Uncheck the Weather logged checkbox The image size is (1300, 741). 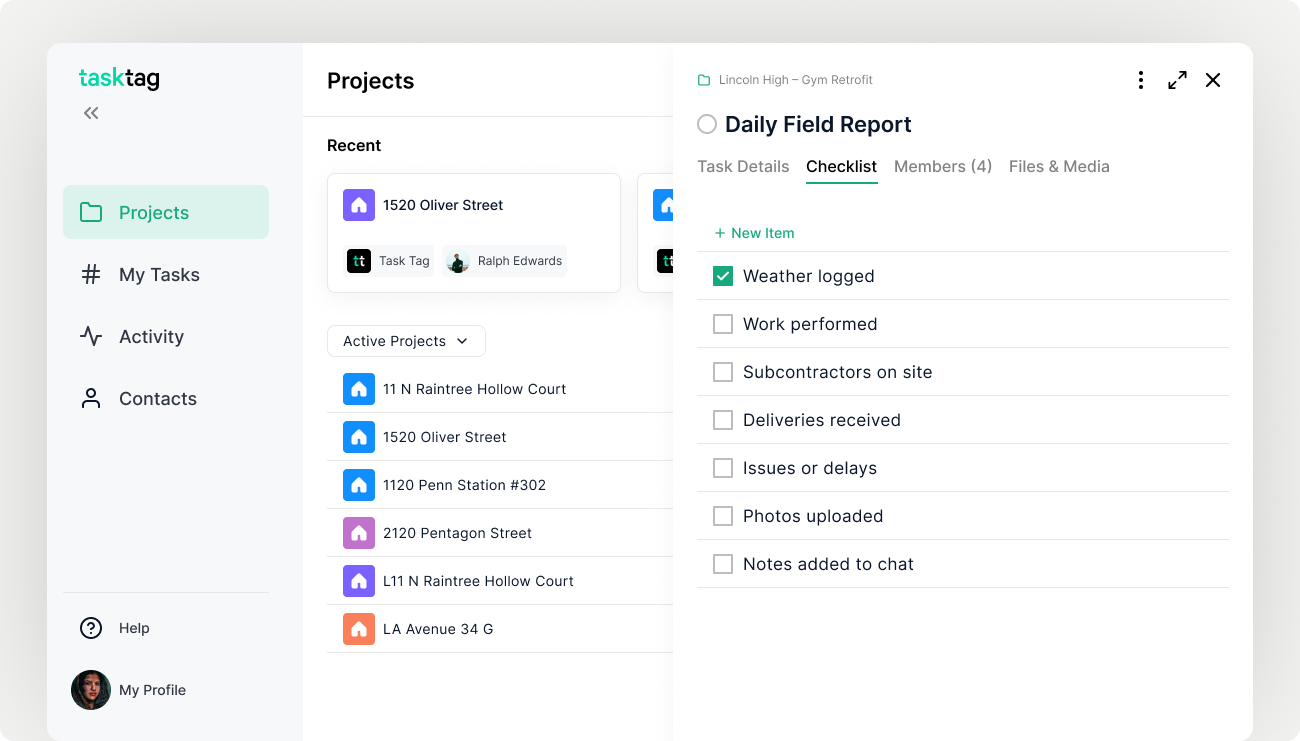(x=723, y=276)
